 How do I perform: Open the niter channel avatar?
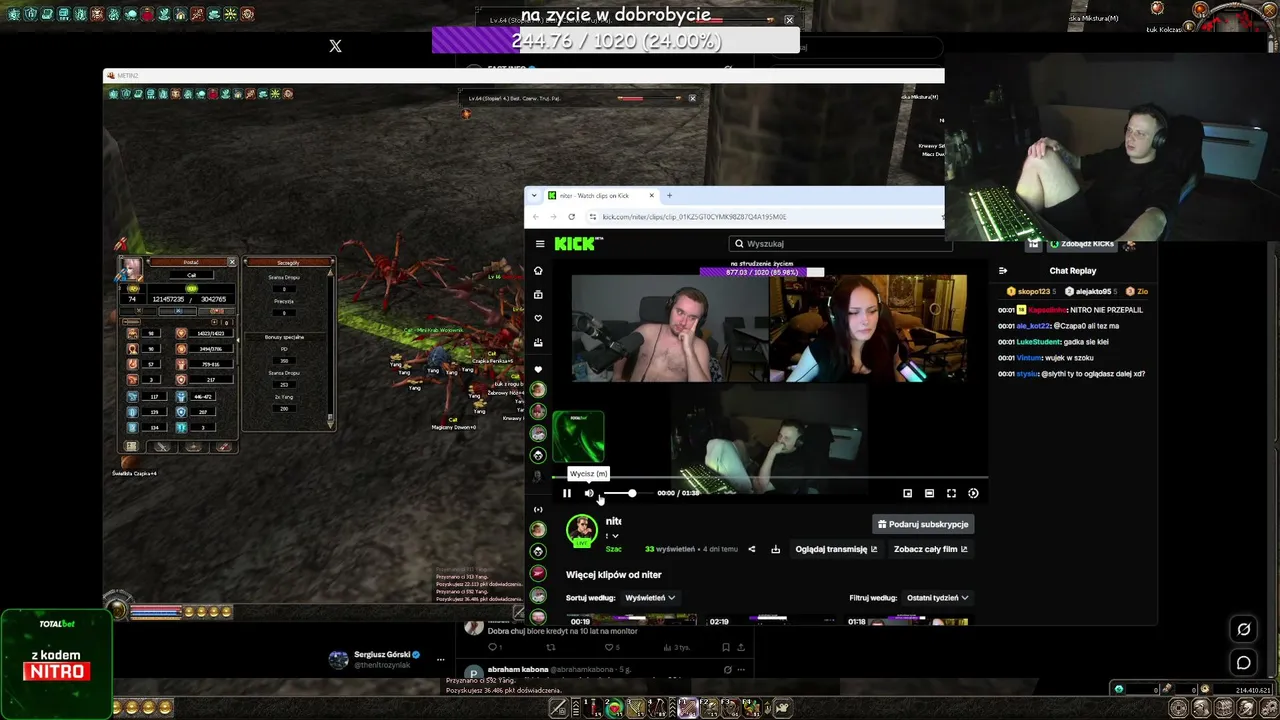(x=581, y=530)
